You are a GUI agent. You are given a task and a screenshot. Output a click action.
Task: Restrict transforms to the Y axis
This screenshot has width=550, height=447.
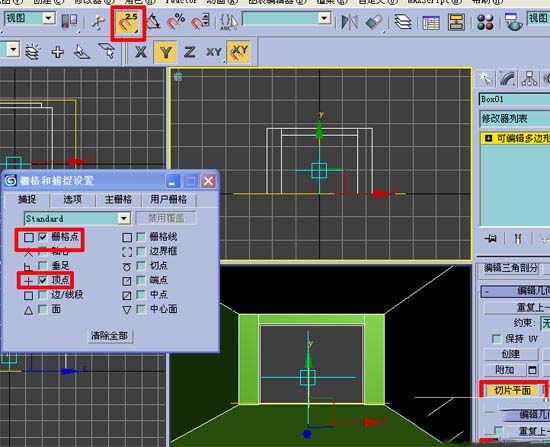(x=165, y=52)
